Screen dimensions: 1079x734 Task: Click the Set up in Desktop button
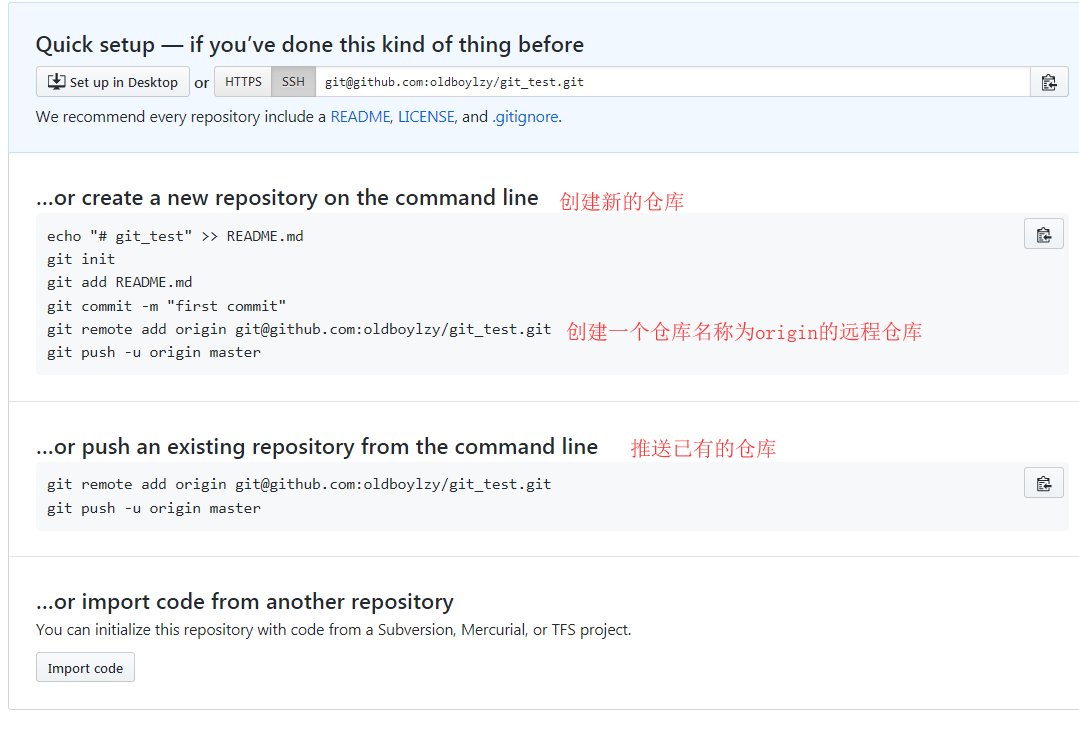coord(113,82)
